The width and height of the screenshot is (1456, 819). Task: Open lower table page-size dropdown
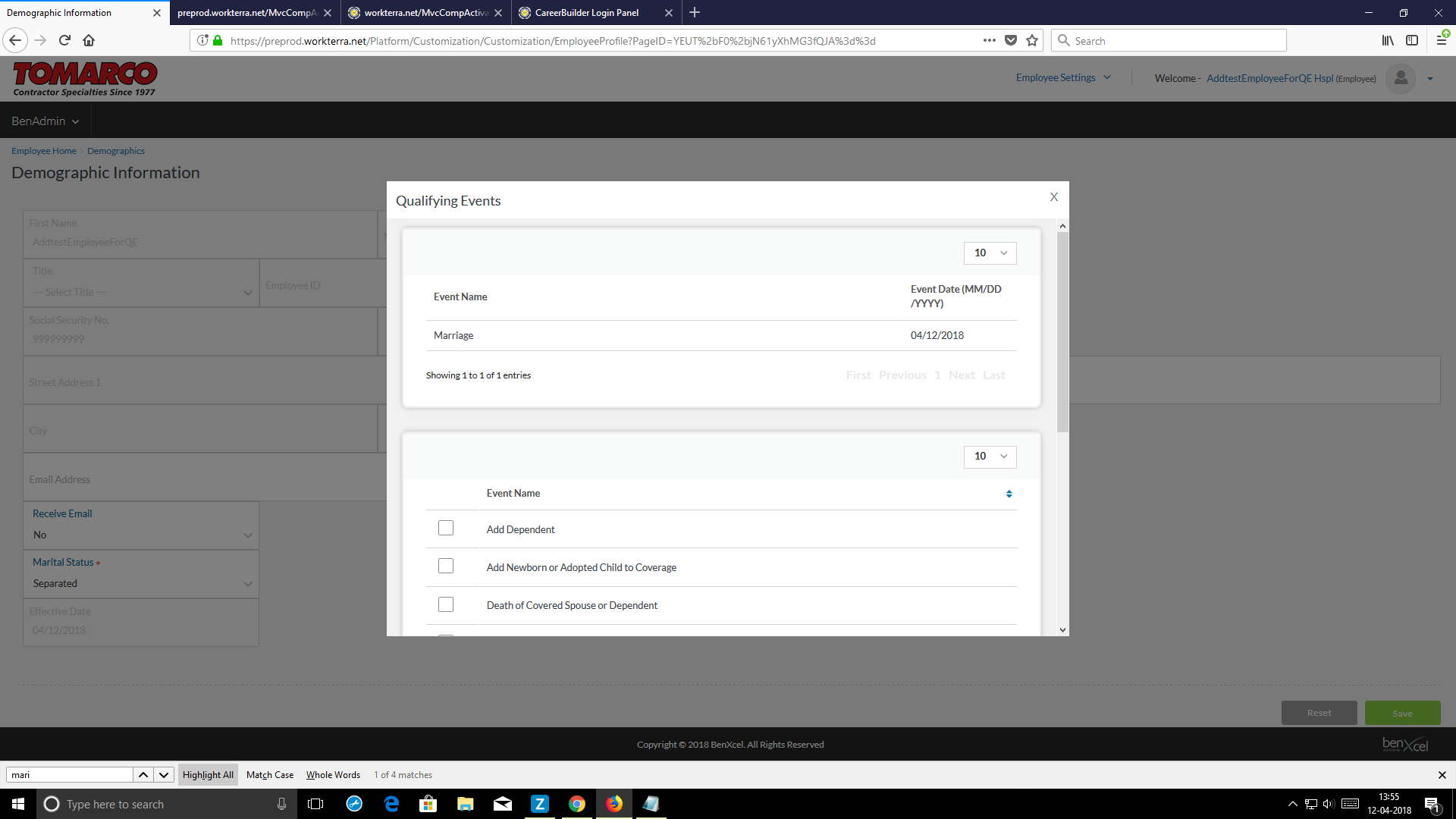990,456
